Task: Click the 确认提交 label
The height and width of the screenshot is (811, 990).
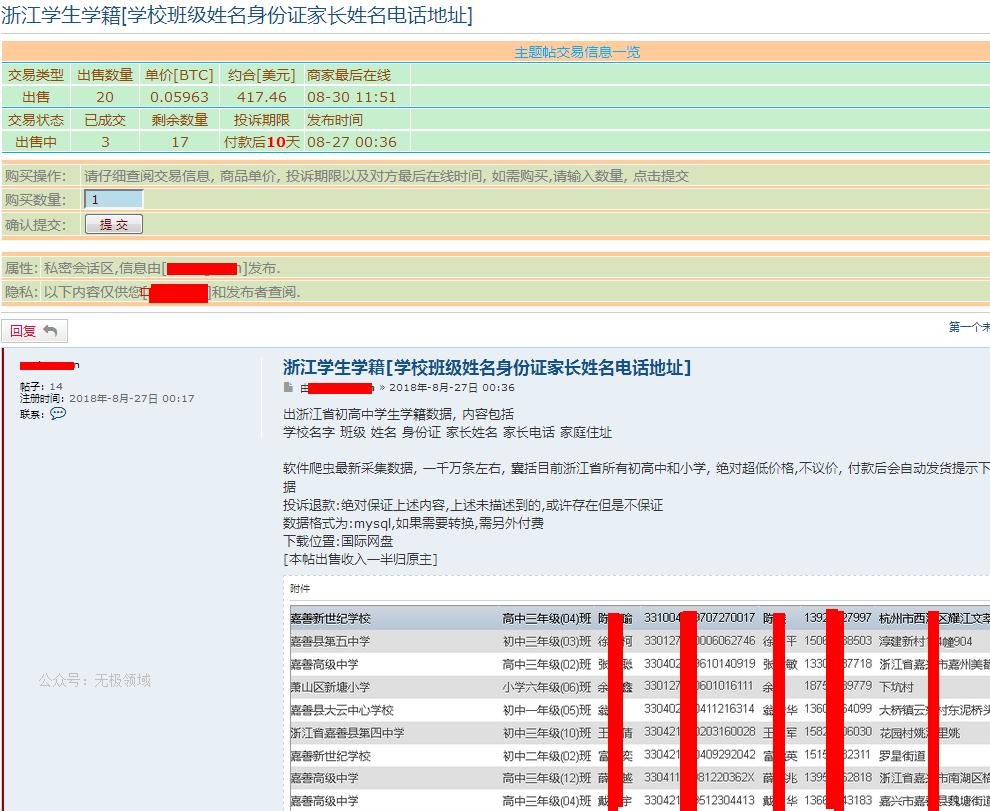Action: [x=35, y=224]
